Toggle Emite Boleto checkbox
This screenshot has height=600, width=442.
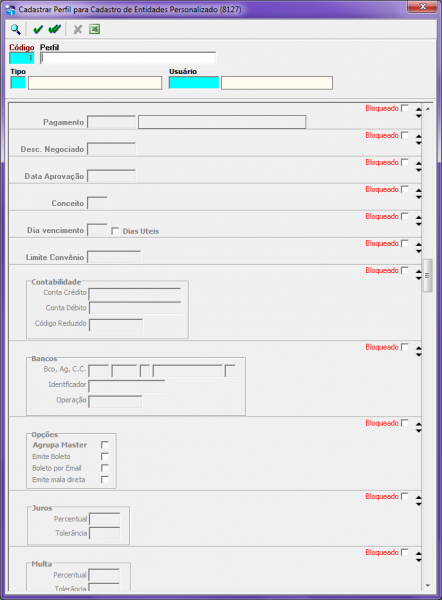(104, 456)
